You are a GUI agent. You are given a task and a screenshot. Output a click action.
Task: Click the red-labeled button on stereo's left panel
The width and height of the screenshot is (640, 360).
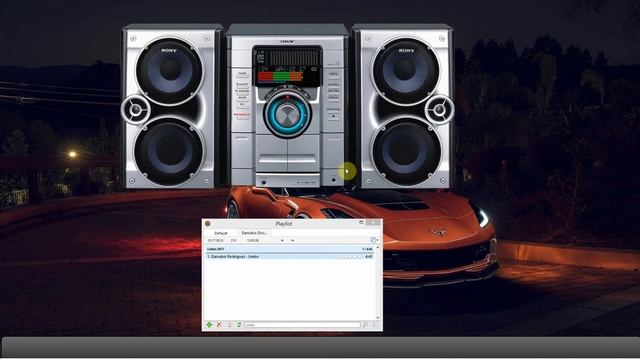pos(242,115)
